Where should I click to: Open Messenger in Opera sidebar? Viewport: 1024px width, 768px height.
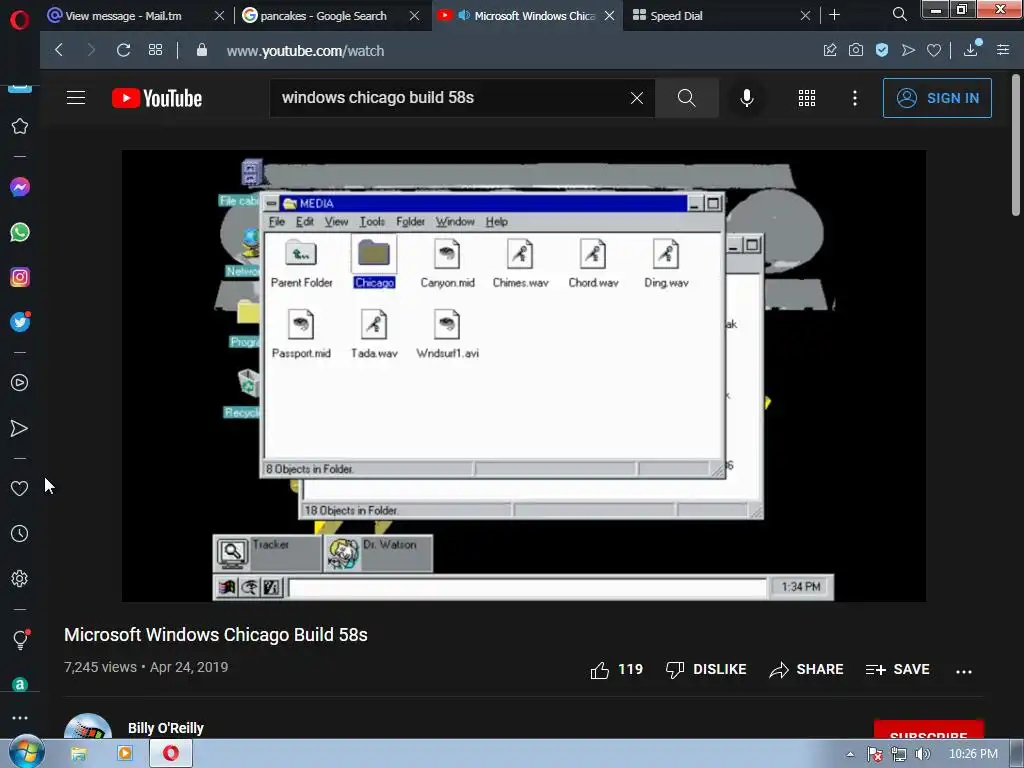coord(20,187)
